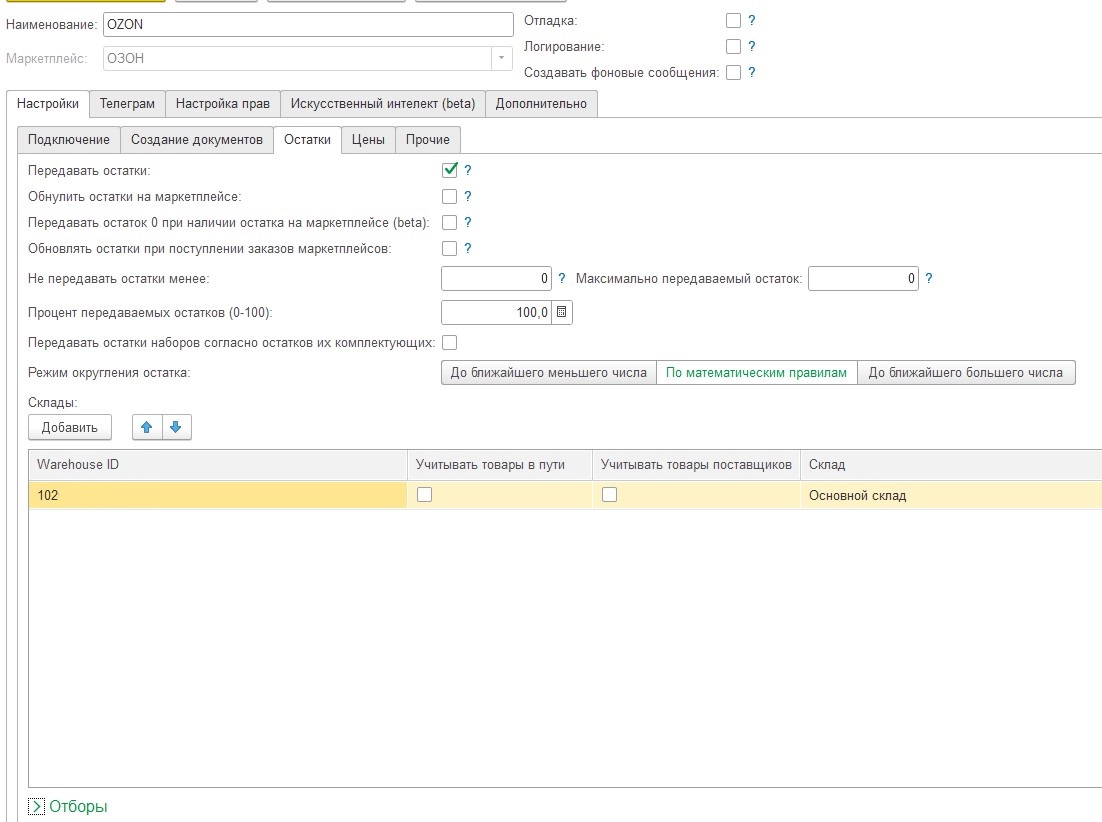Switch to the Дополнительно tab
The width and height of the screenshot is (1102, 822).
click(x=541, y=104)
